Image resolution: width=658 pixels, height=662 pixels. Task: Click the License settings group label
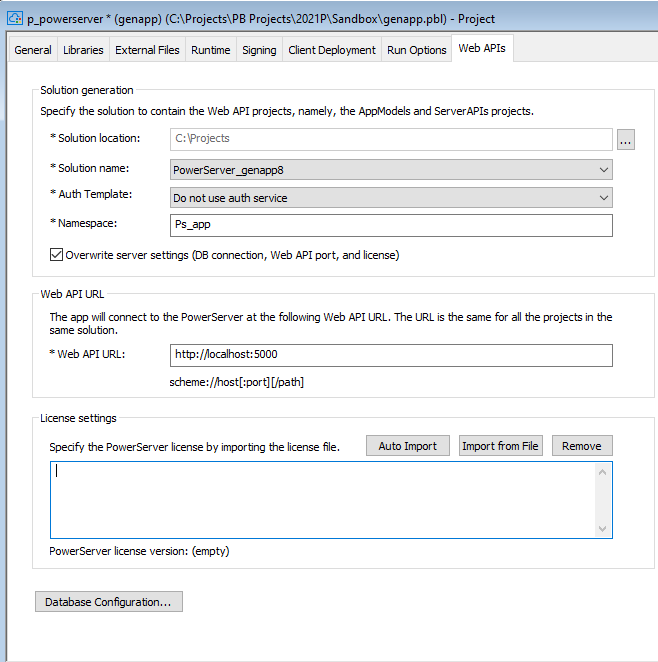point(78,418)
